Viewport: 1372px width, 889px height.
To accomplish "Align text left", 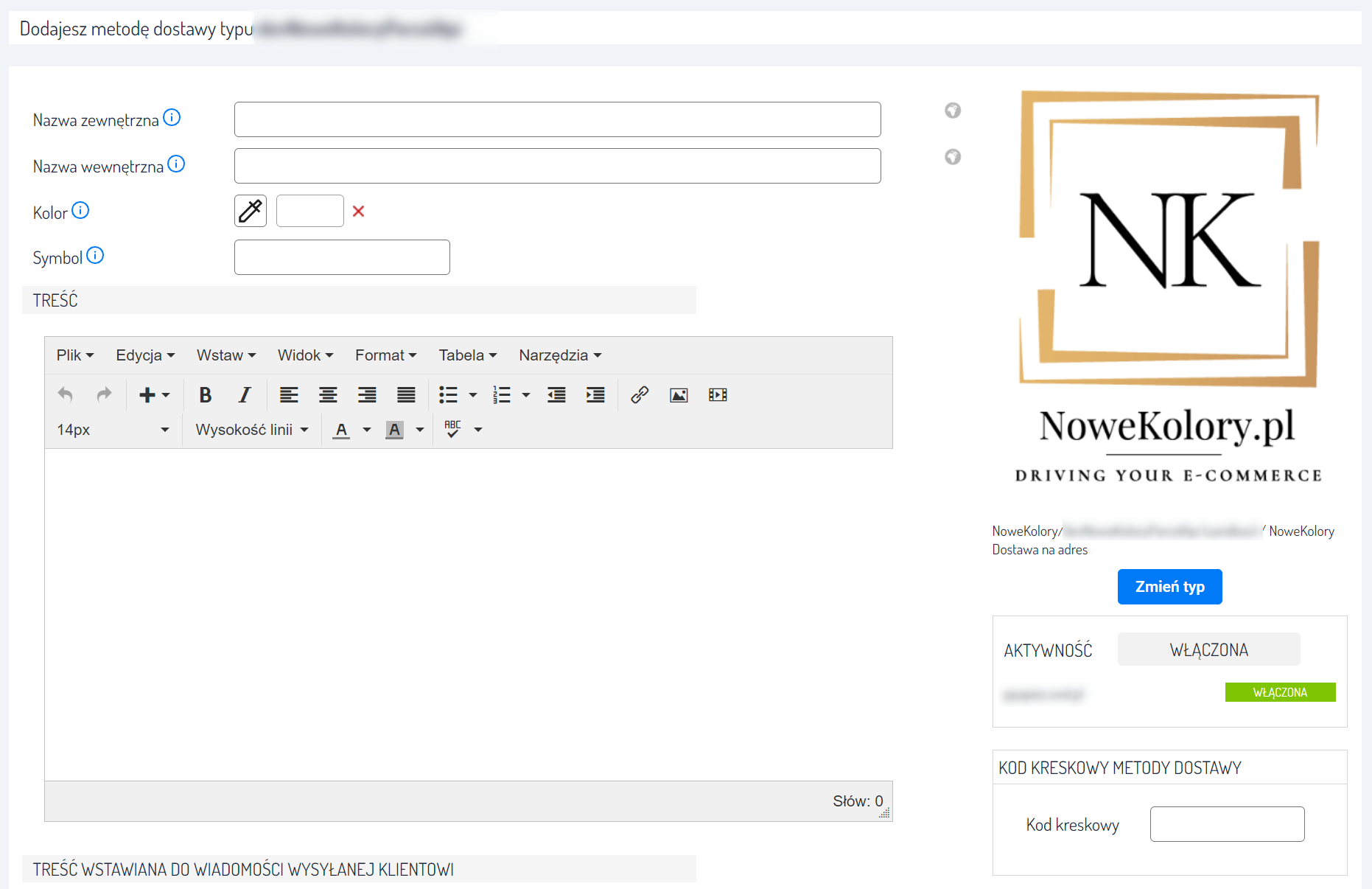I will 289,395.
